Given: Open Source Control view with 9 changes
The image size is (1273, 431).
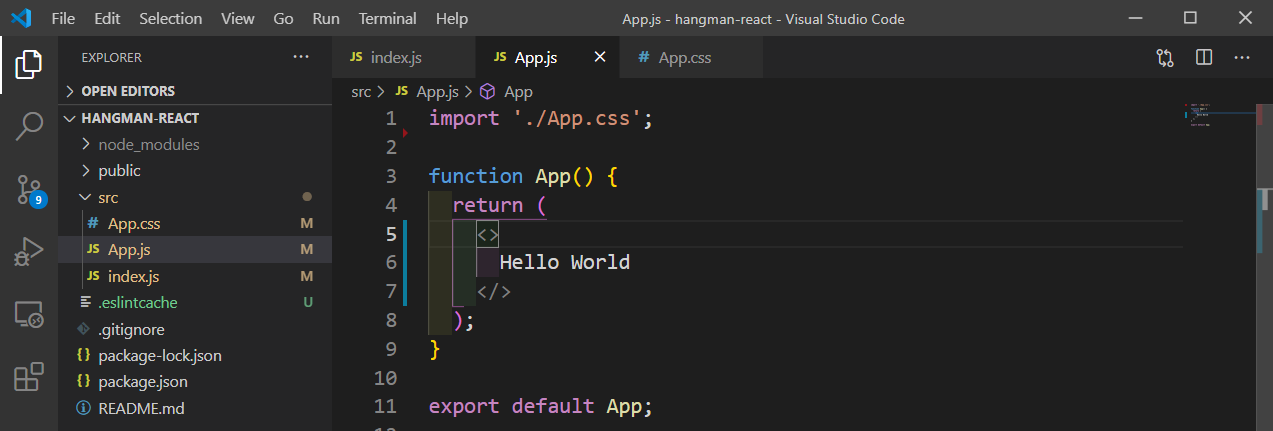Looking at the screenshot, I should (x=29, y=190).
